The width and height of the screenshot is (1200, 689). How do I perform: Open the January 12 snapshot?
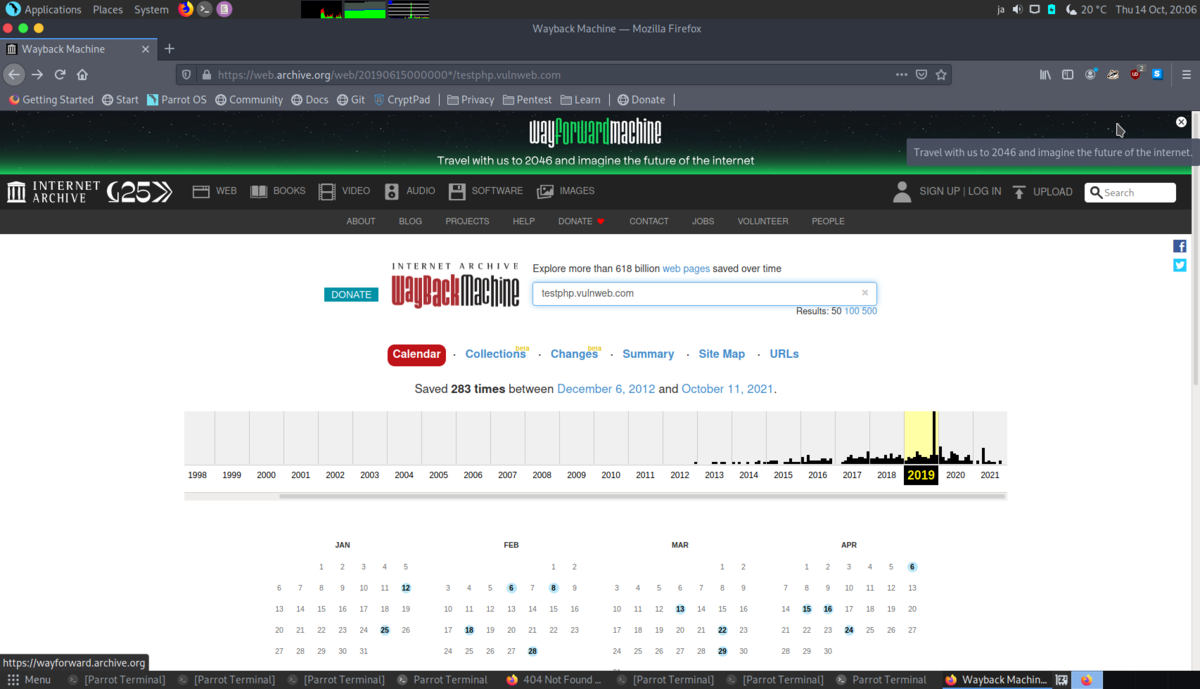click(406, 588)
